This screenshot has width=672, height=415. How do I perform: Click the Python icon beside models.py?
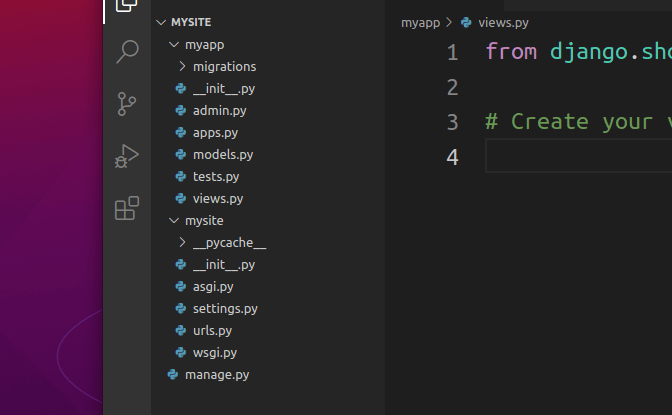point(181,154)
